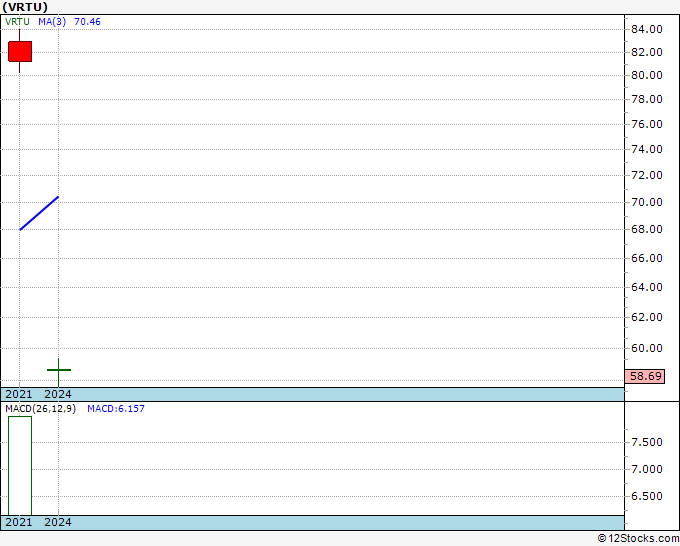Click the 58.69 current price tag

click(x=646, y=376)
